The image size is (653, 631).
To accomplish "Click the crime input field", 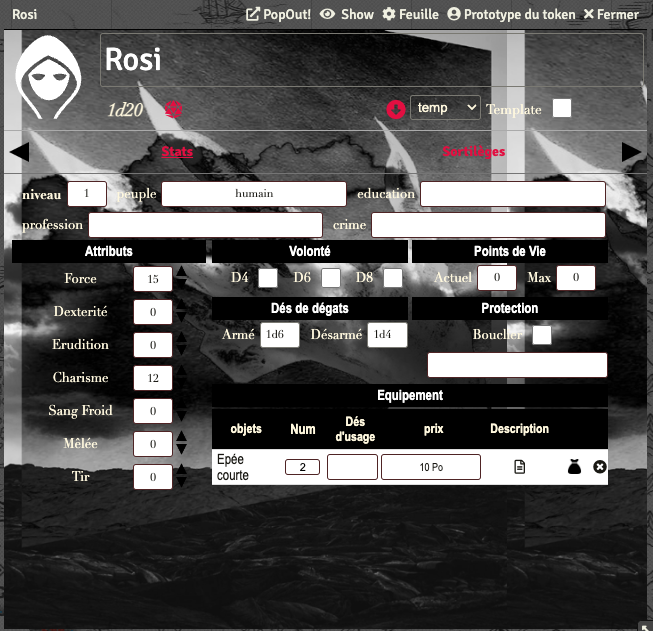I will (x=488, y=225).
